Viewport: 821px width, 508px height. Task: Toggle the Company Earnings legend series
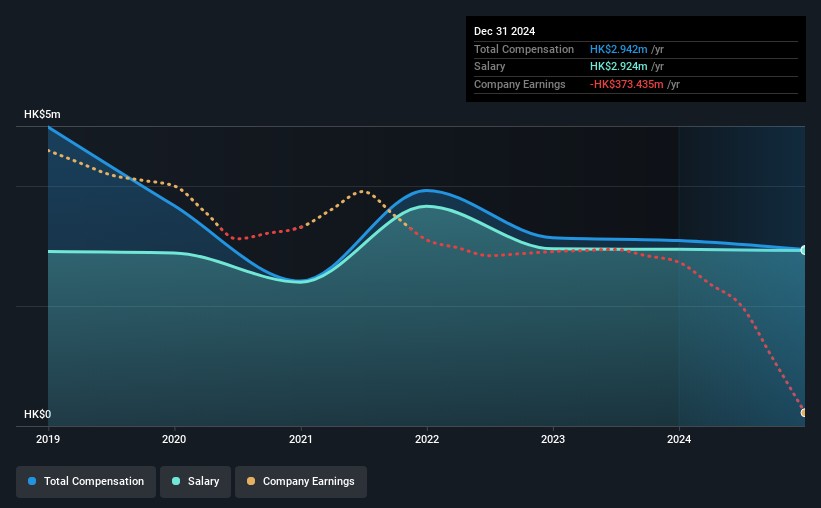pyautogui.click(x=301, y=481)
